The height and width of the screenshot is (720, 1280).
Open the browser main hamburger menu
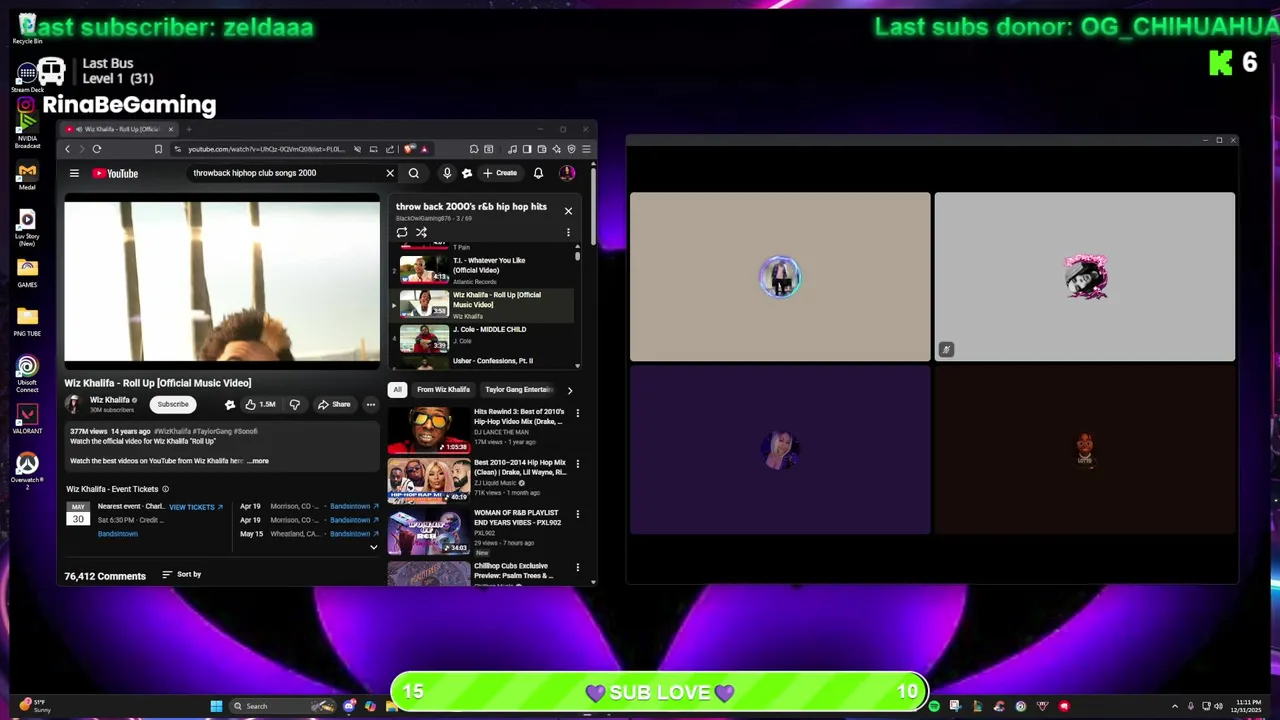586,149
